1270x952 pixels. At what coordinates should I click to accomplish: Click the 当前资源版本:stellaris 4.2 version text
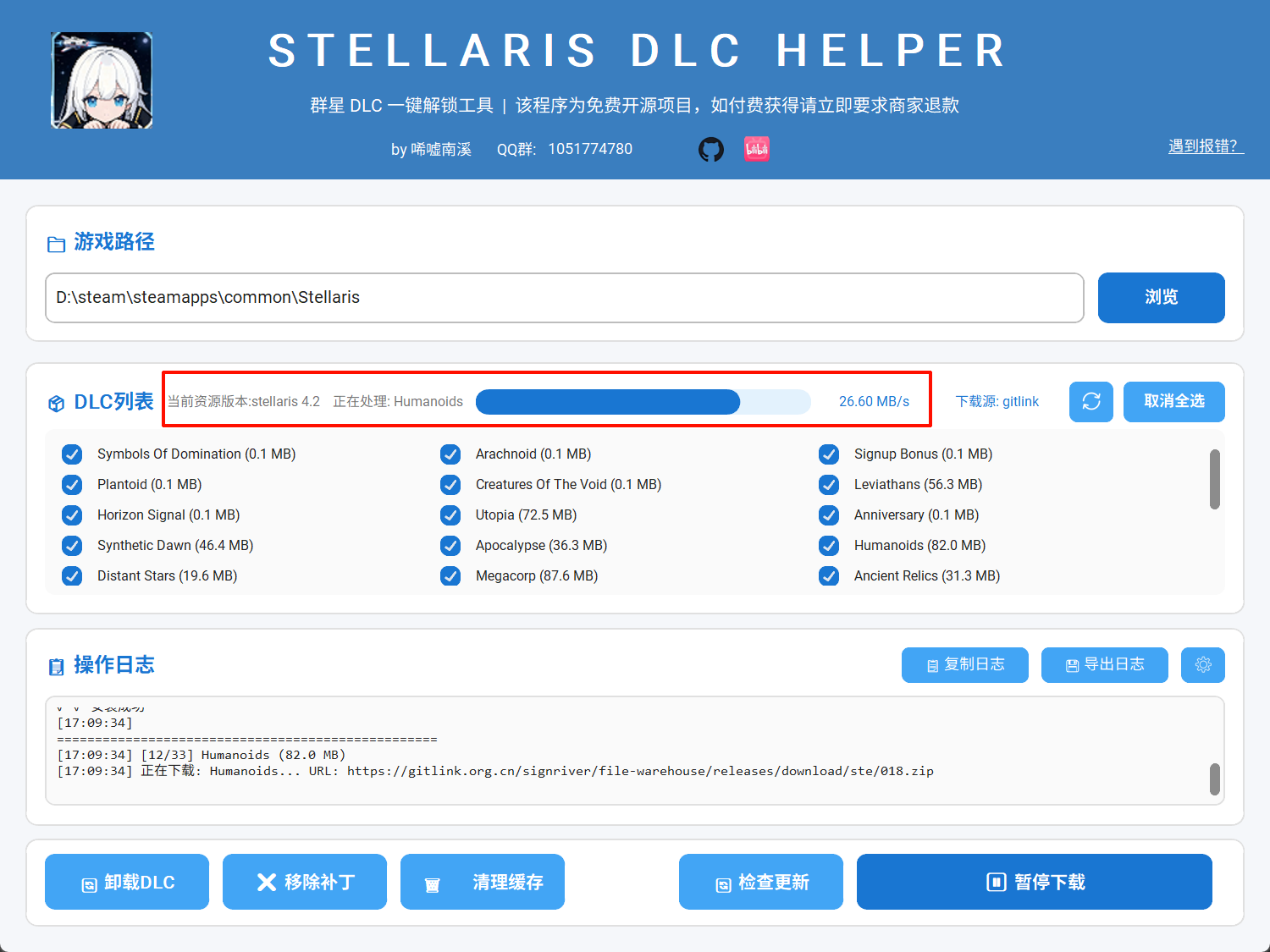244,402
